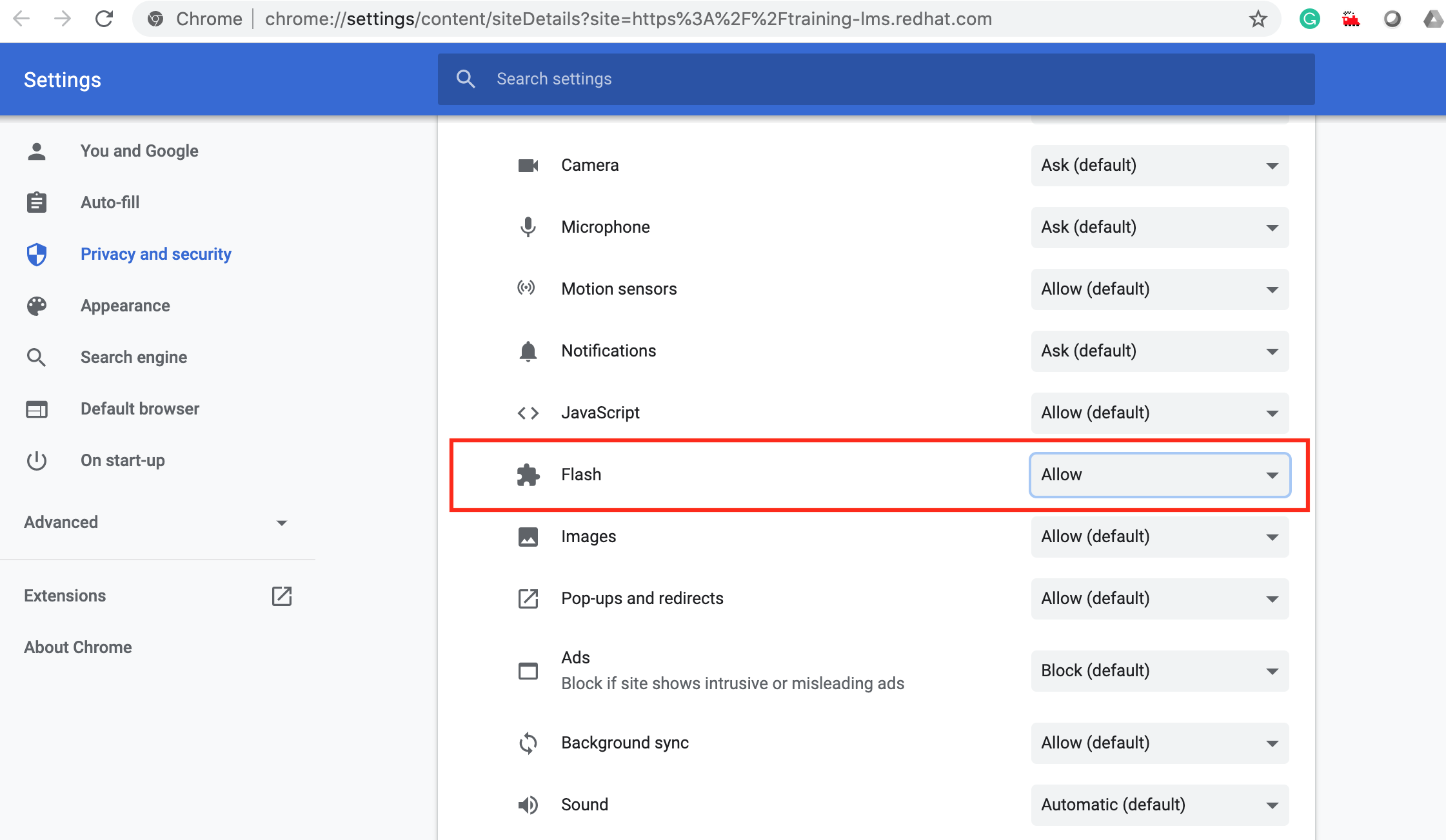Click the code brackets icon for JavaScript
1446x840 pixels.
pyautogui.click(x=528, y=413)
